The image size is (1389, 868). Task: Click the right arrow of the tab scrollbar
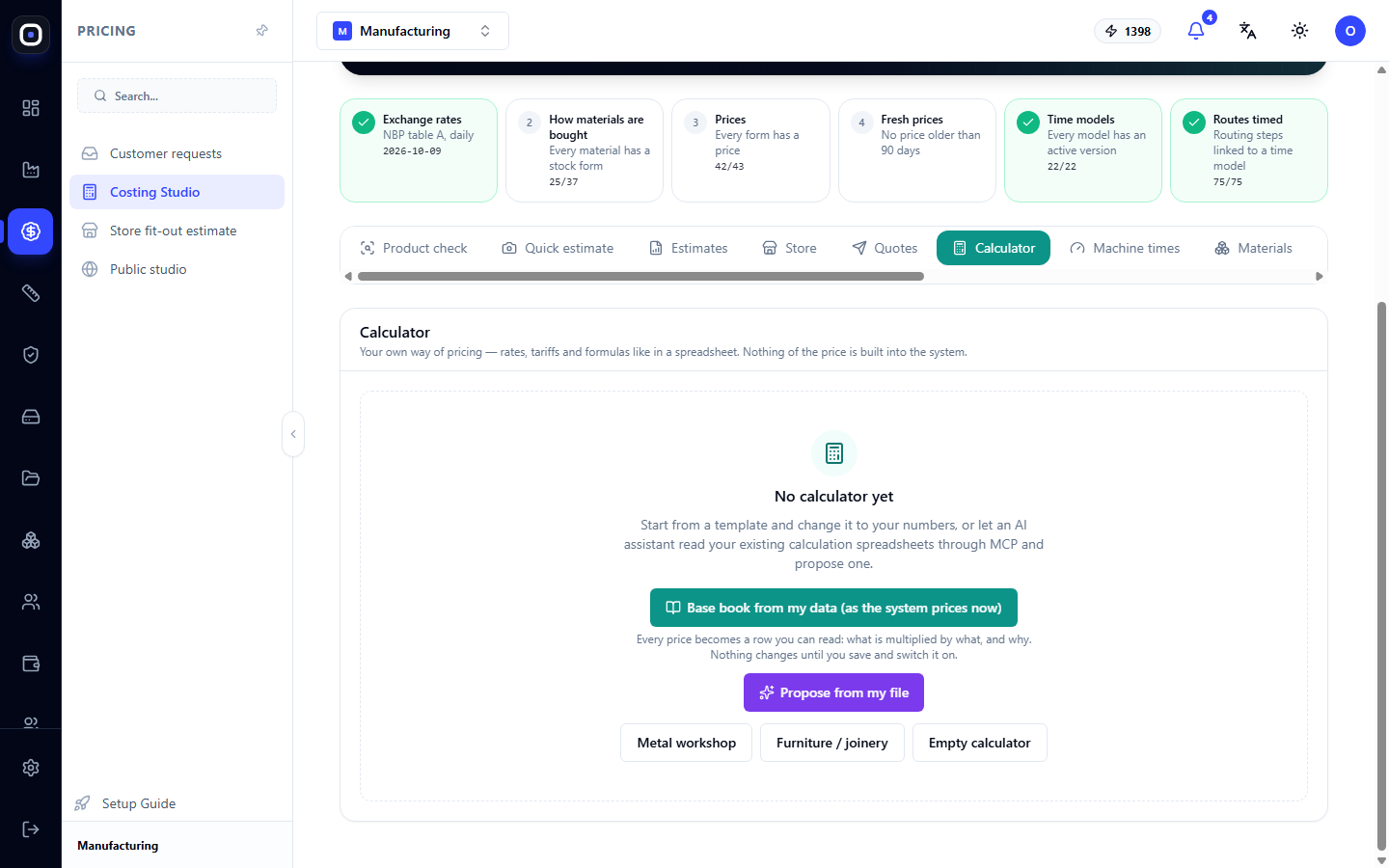1320,277
